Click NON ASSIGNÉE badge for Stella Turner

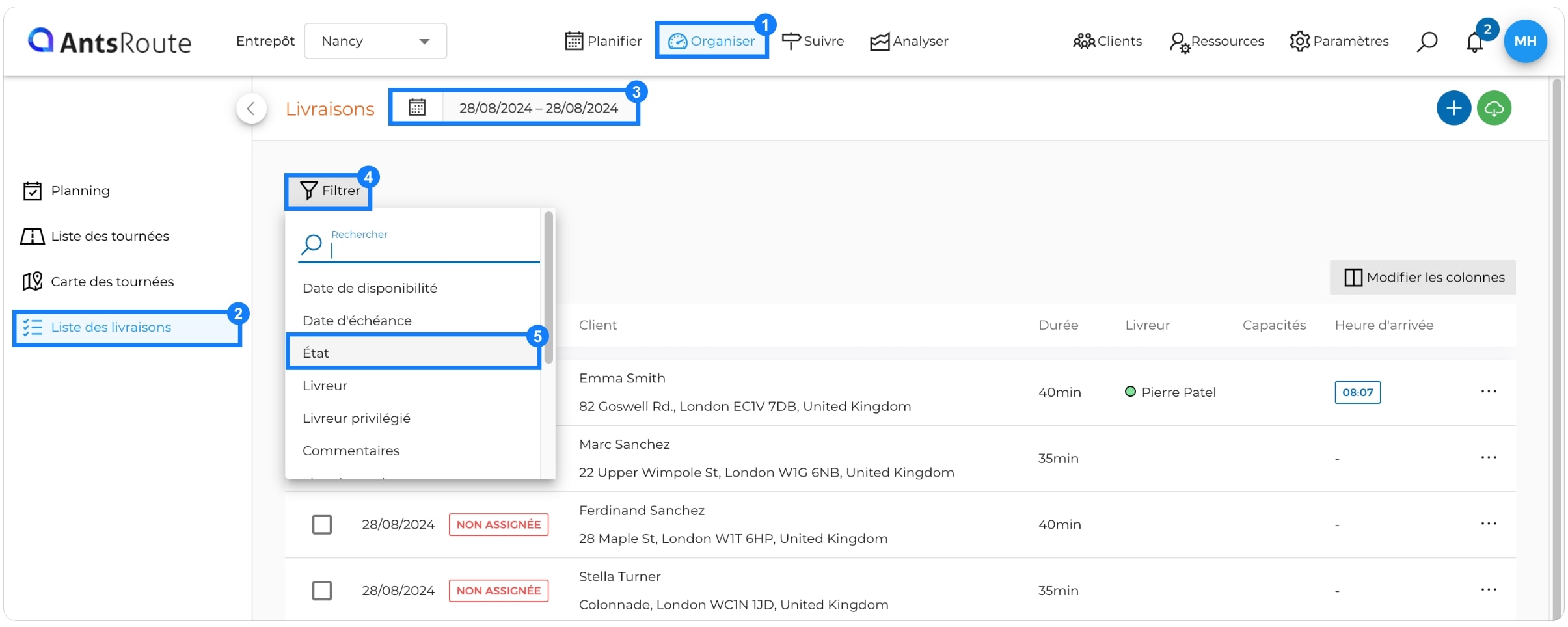[498, 591]
